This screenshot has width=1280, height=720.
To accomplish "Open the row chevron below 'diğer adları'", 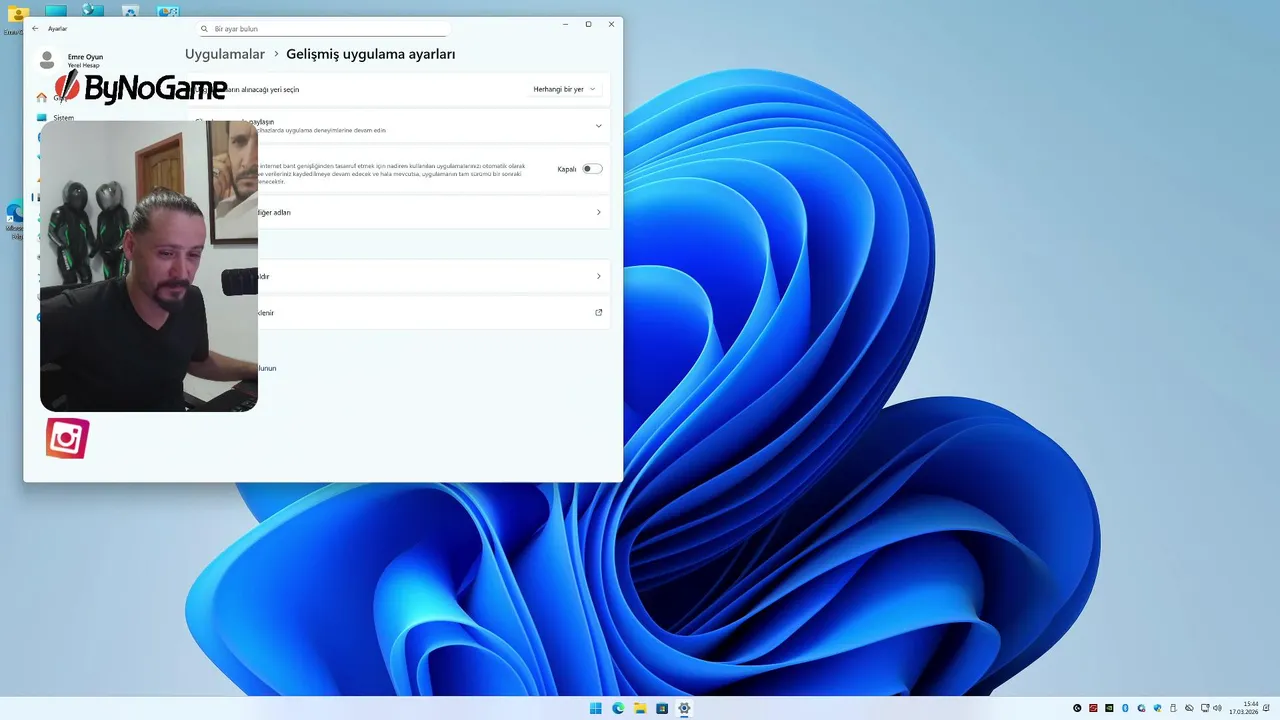I will [x=599, y=276].
